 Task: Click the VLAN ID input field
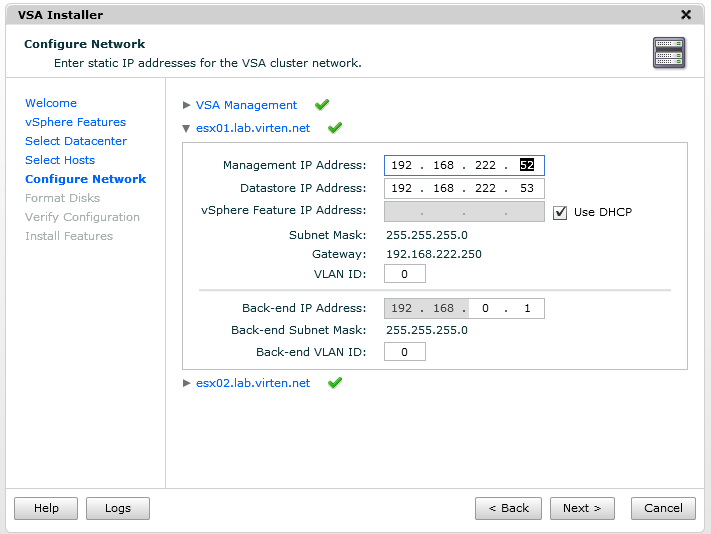(x=404, y=274)
